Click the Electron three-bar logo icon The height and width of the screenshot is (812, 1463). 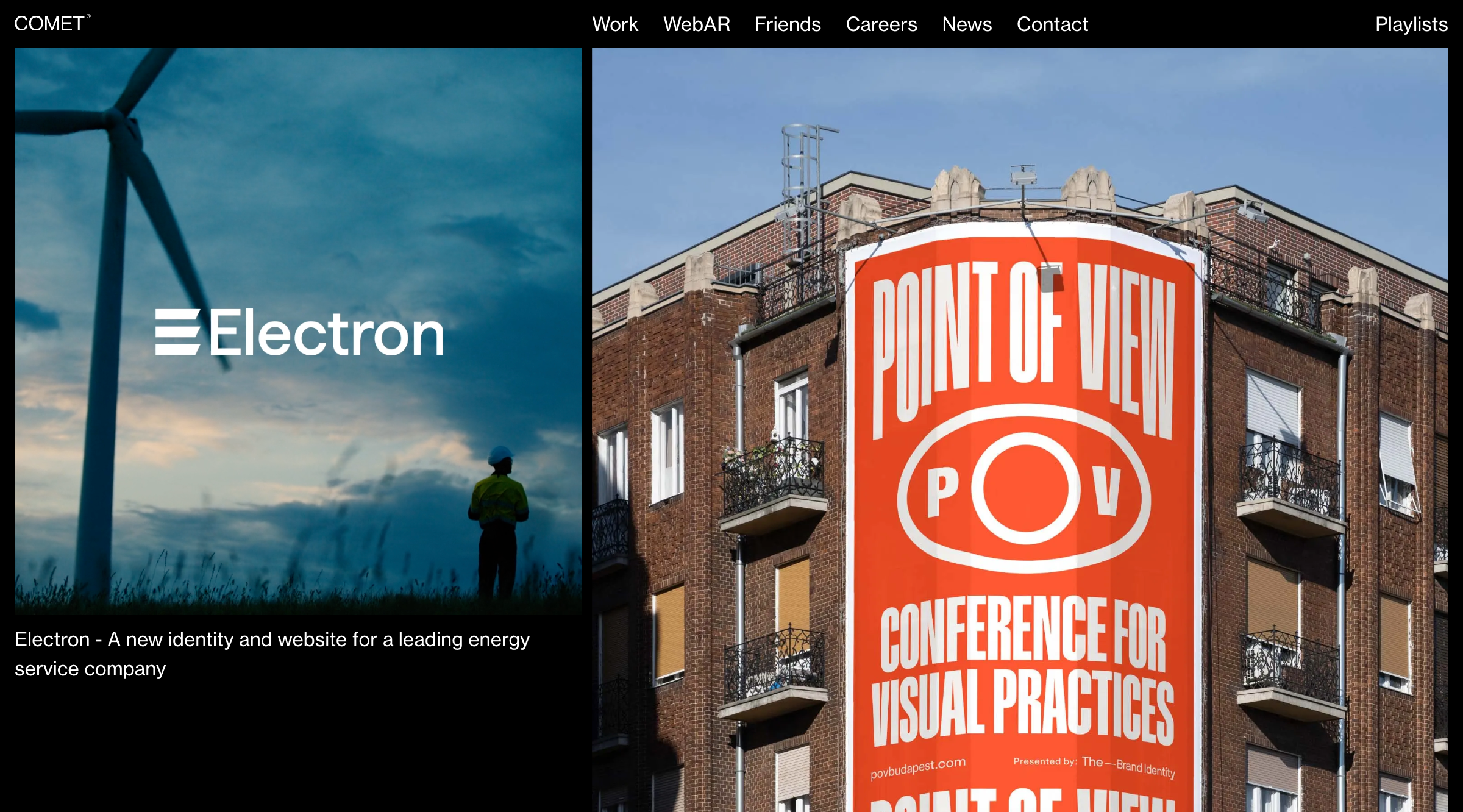point(177,332)
